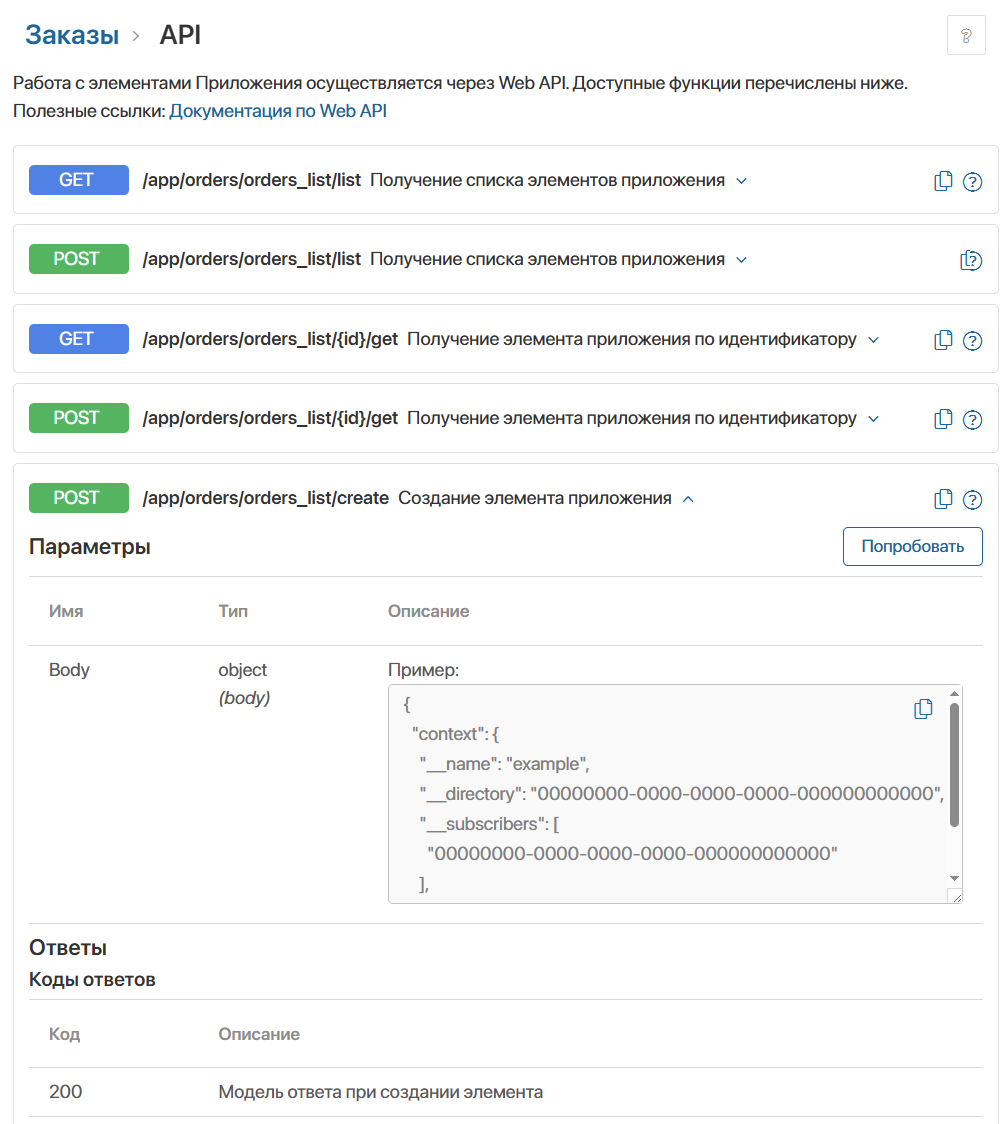Click the example body scrollbar thumb

coord(954,766)
